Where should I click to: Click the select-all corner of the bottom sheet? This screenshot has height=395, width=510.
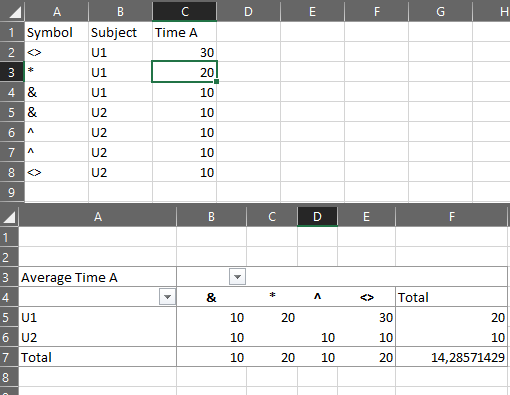[9, 217]
